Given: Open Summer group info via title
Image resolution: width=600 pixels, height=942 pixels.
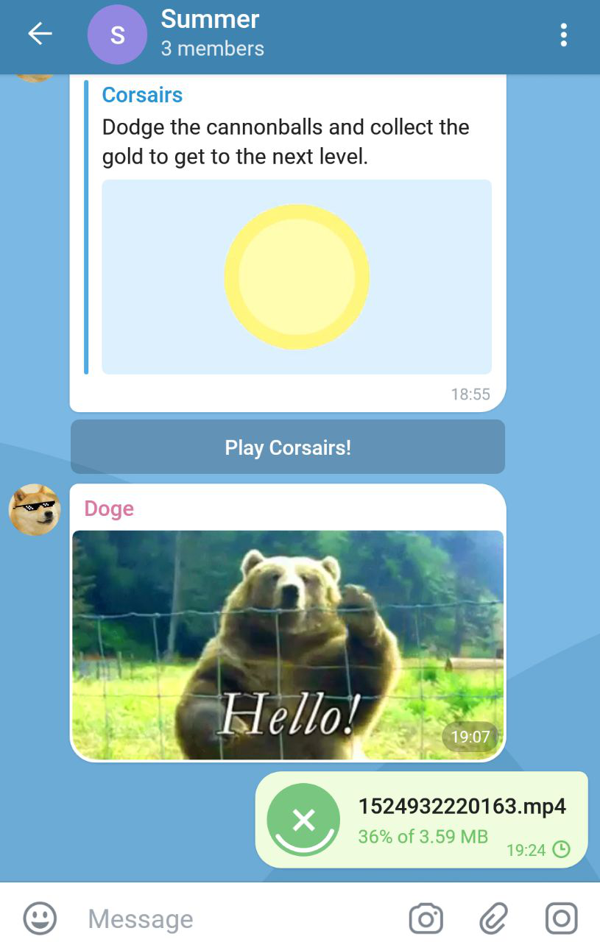Looking at the screenshot, I should pos(210,20).
